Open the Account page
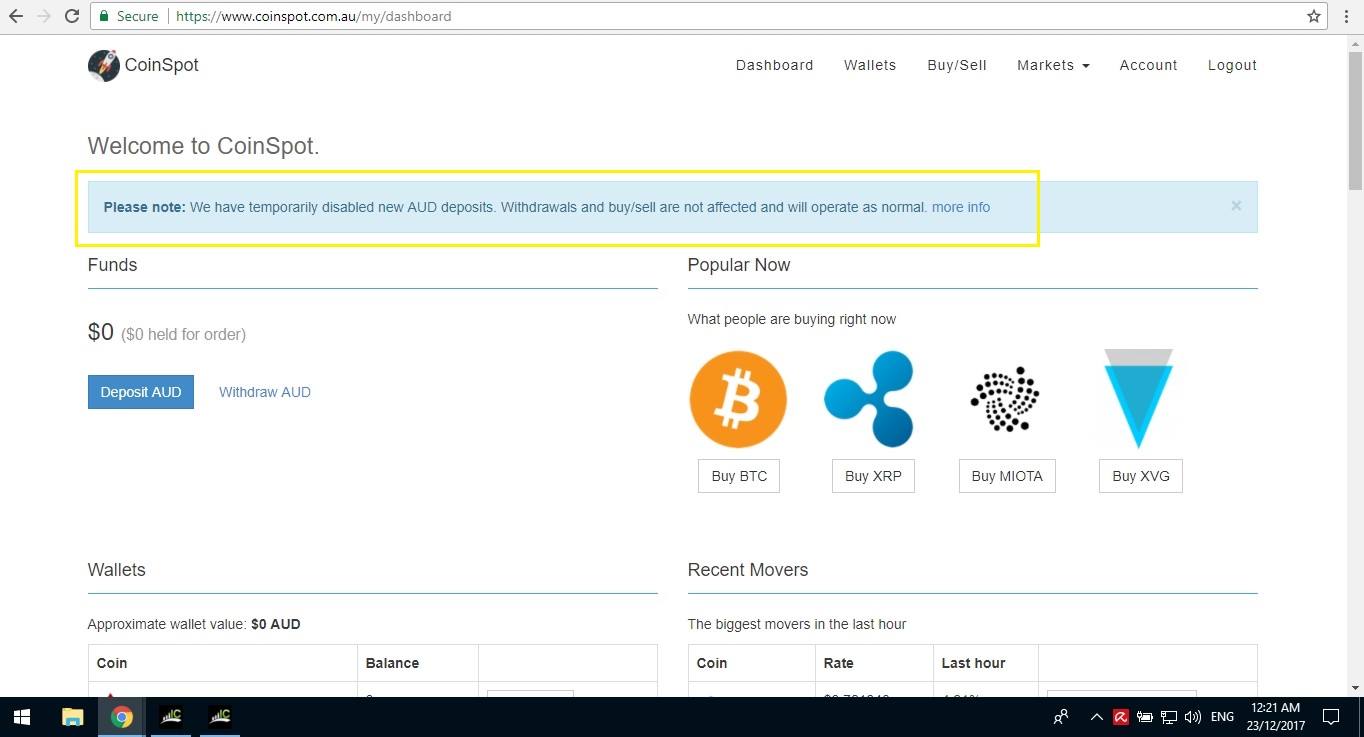1364x737 pixels. point(1148,65)
